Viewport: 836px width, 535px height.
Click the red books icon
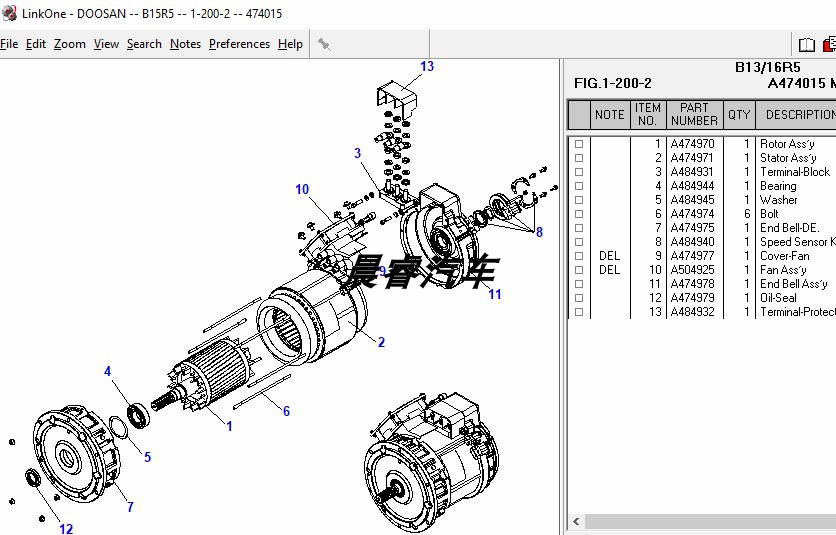pos(830,45)
